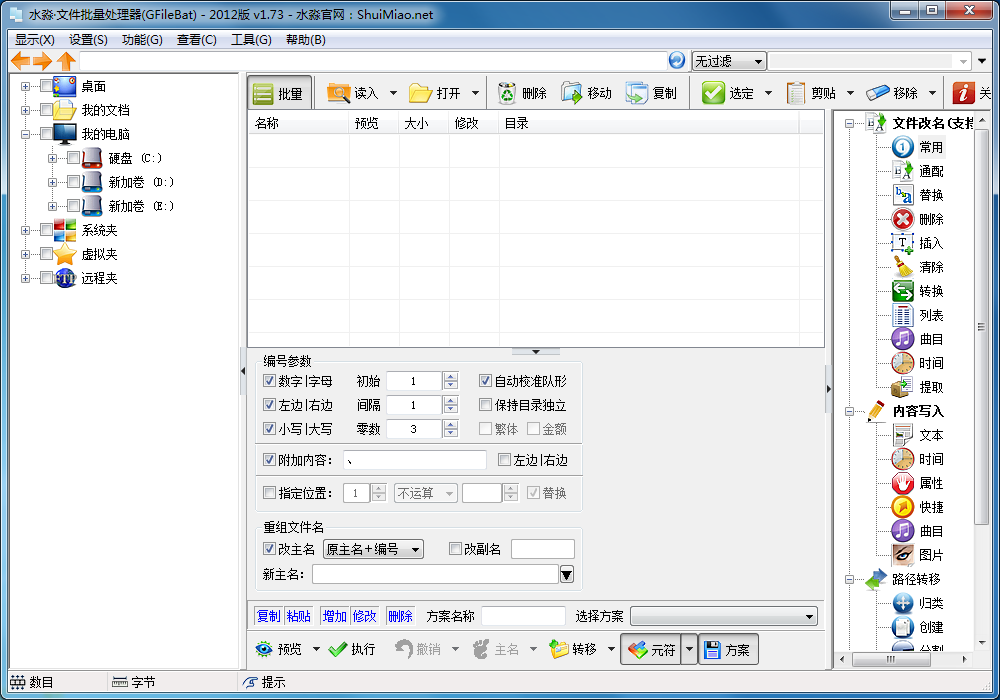Click the 移动 toolbar icon
Image resolution: width=1000 pixels, height=700 pixels.
click(x=571, y=93)
